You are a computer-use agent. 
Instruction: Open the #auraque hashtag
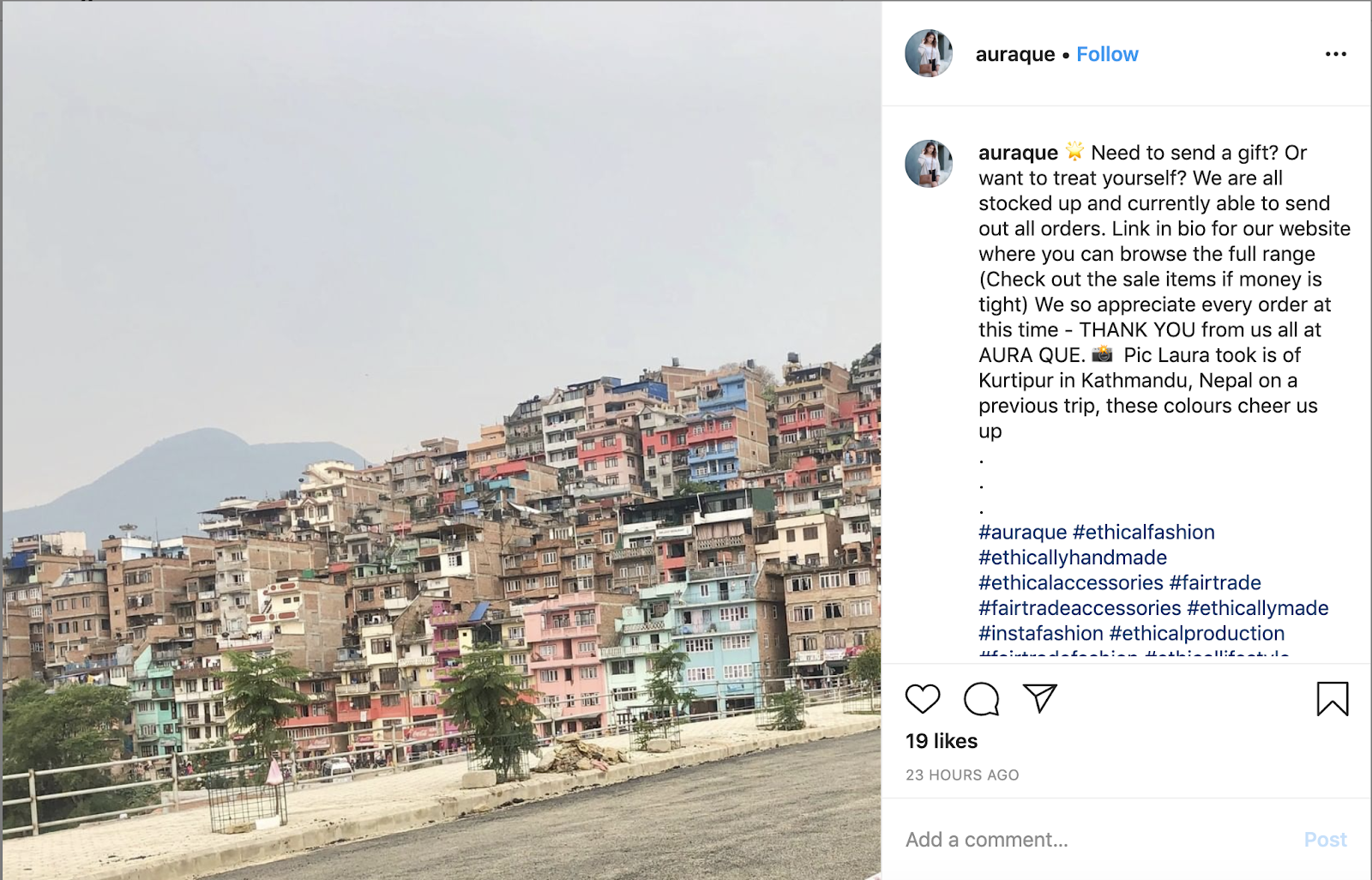(x=1023, y=532)
